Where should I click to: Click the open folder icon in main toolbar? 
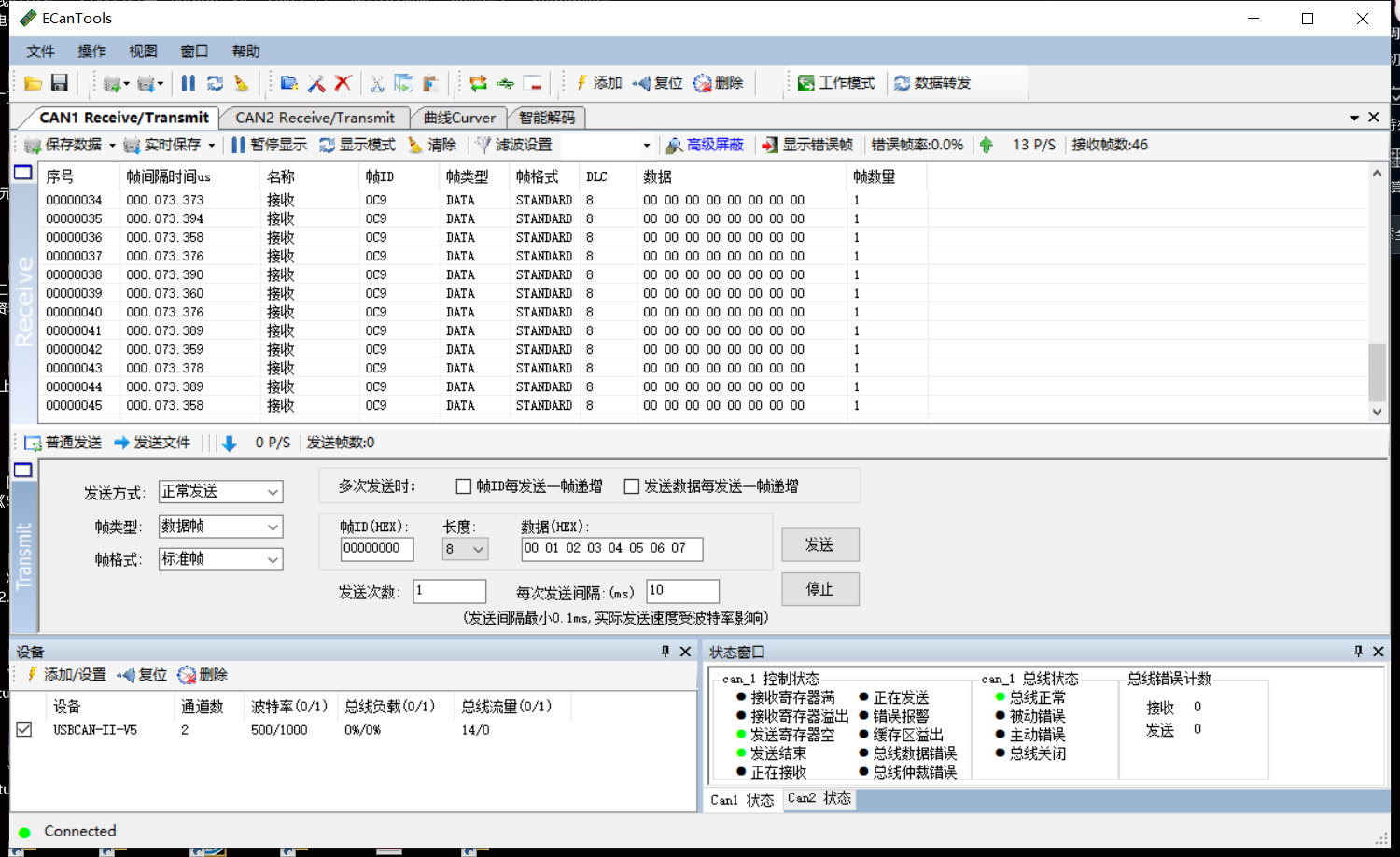(x=34, y=83)
